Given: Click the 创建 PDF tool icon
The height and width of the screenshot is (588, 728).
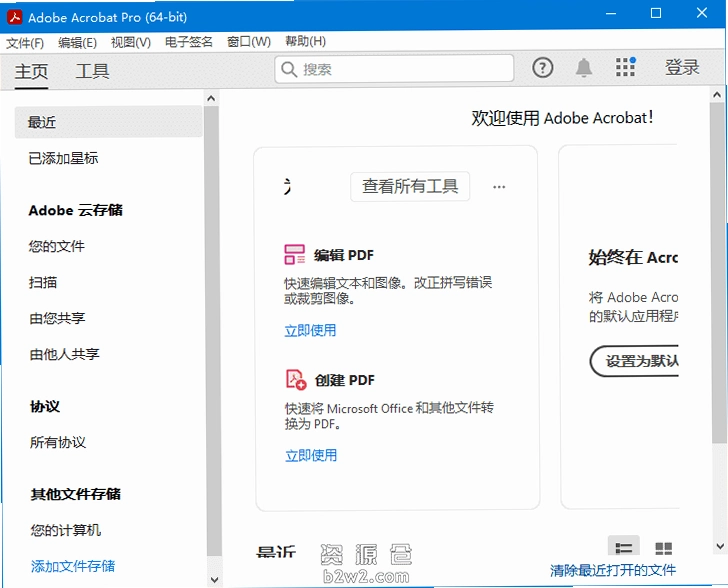Looking at the screenshot, I should [296, 379].
